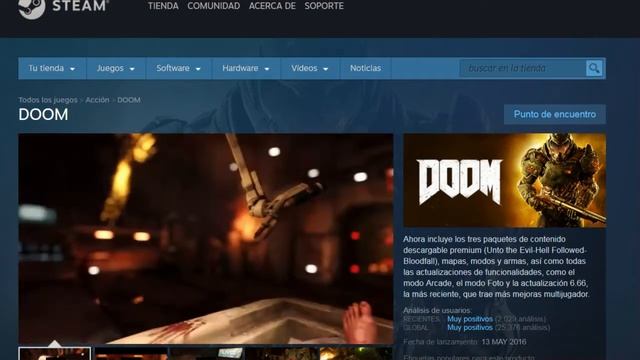The height and width of the screenshot is (360, 640).
Task: Expand the Videos dropdown
Action: [x=310, y=68]
